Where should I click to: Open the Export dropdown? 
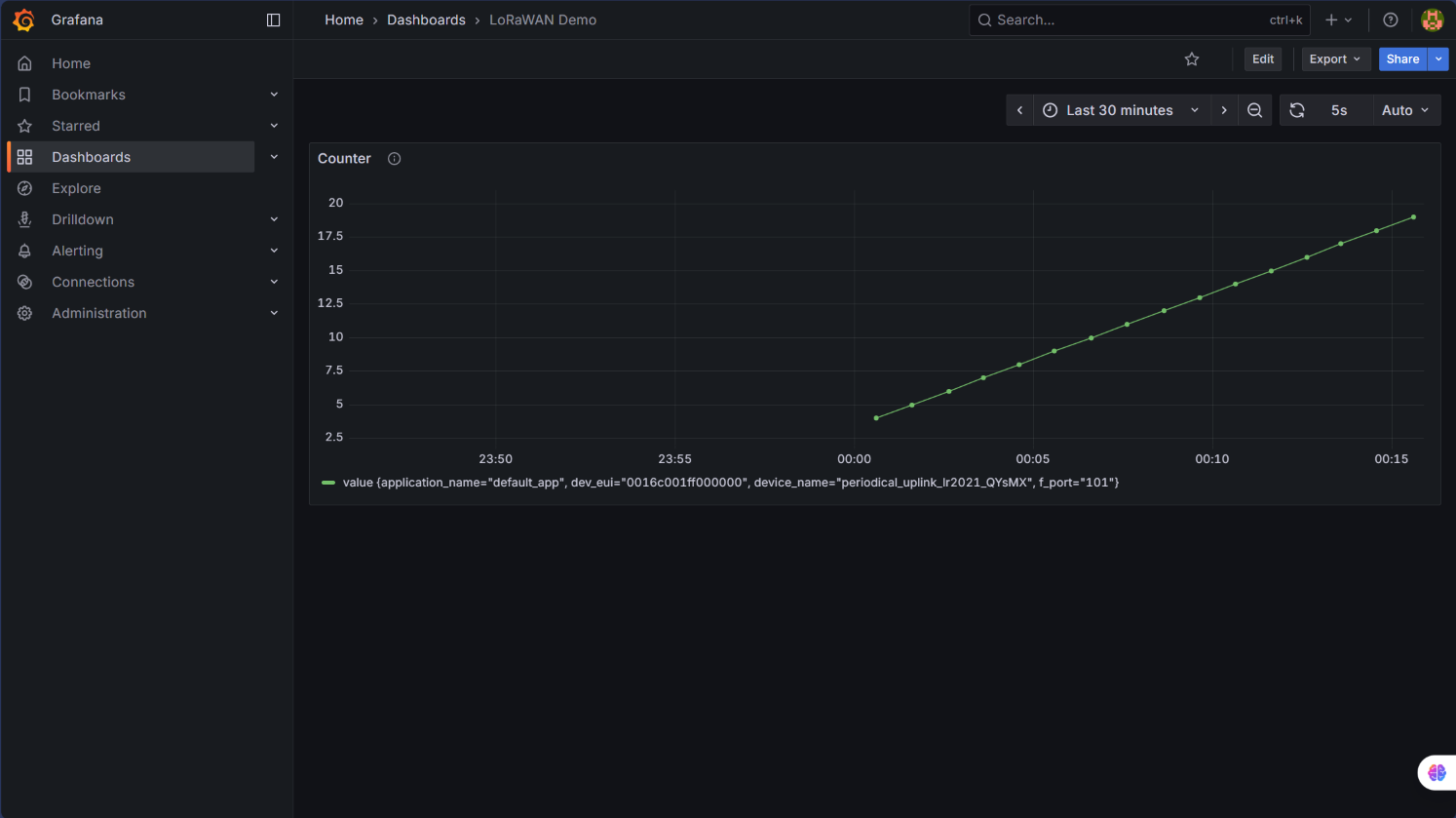pyautogui.click(x=1335, y=59)
